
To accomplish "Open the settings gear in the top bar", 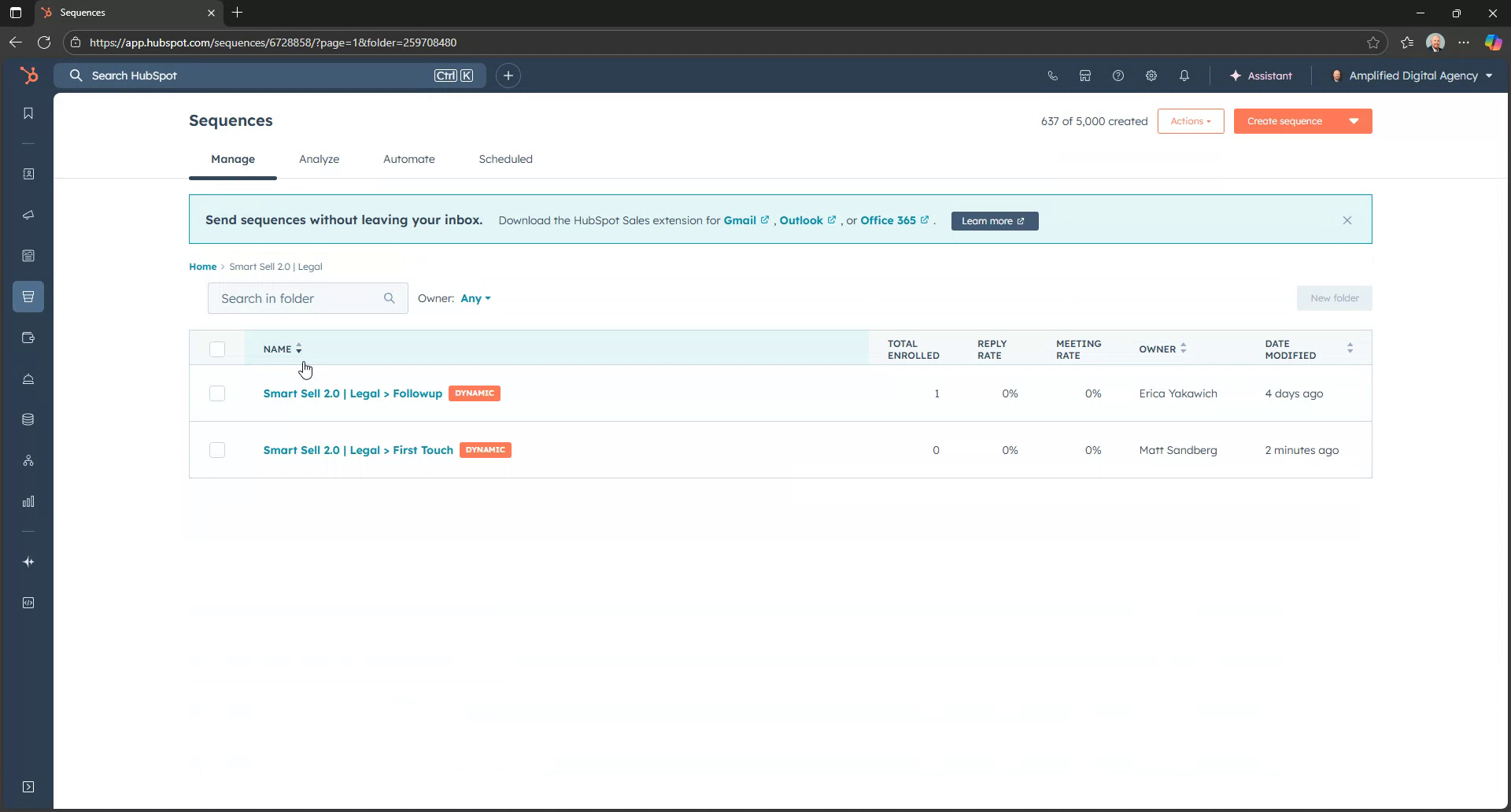I will [x=1151, y=76].
